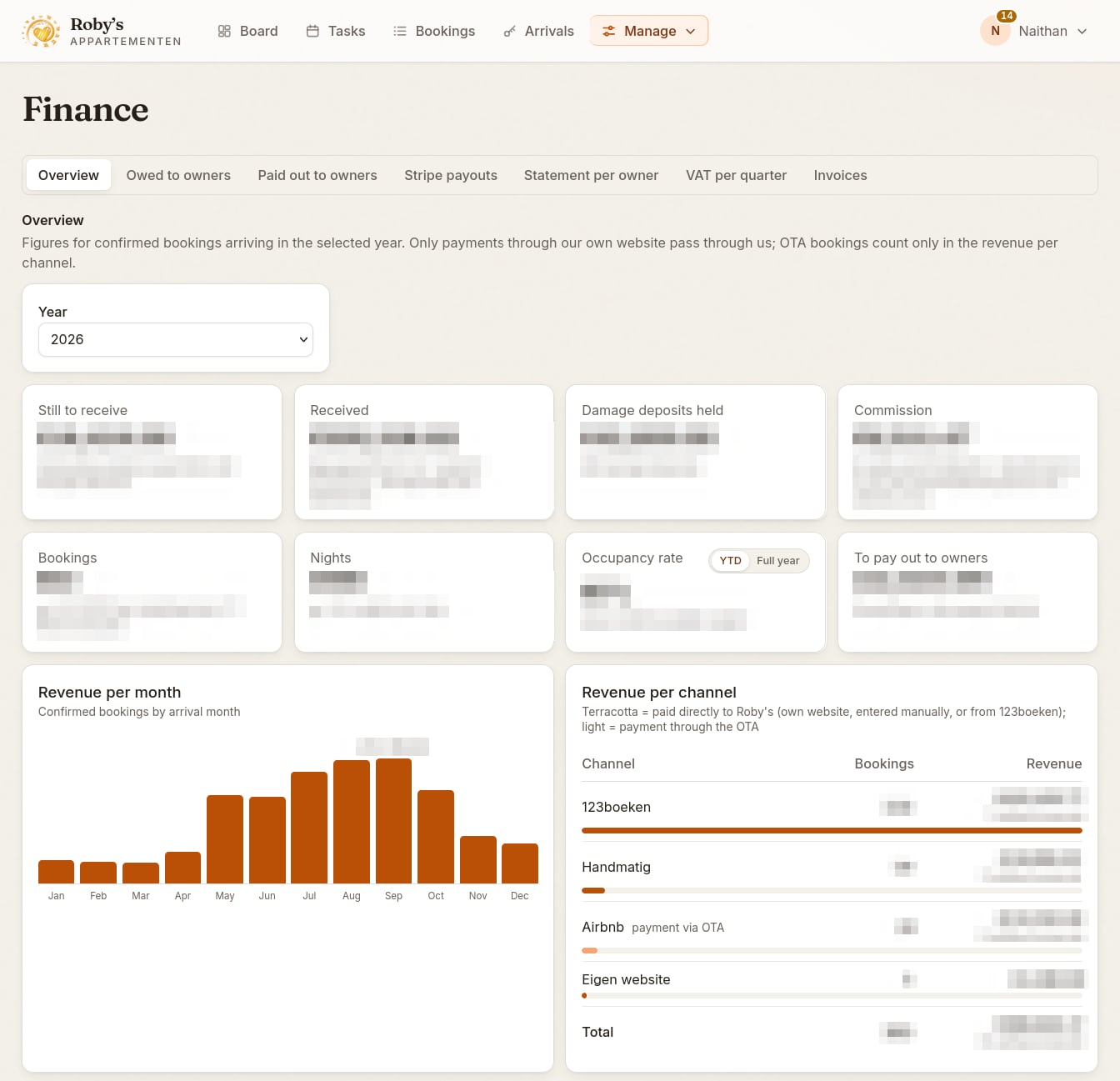Go to the Board page

click(x=248, y=31)
